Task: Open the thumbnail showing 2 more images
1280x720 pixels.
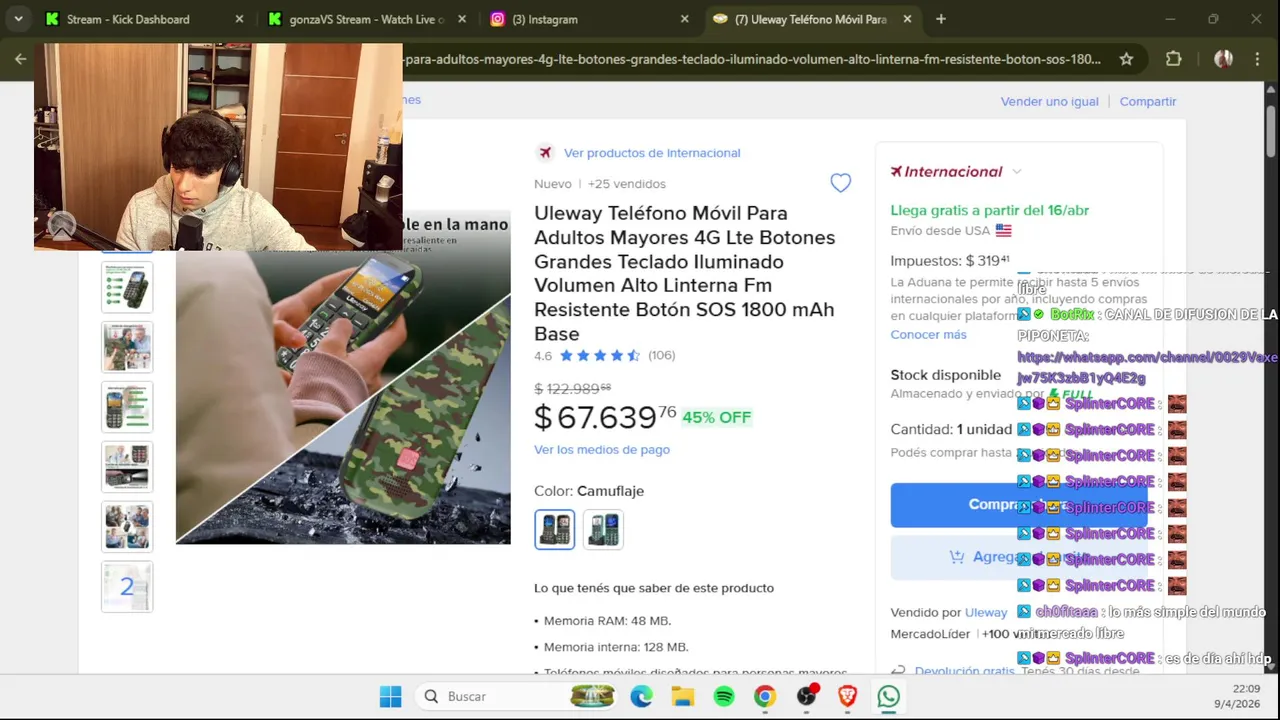Action: (127, 587)
